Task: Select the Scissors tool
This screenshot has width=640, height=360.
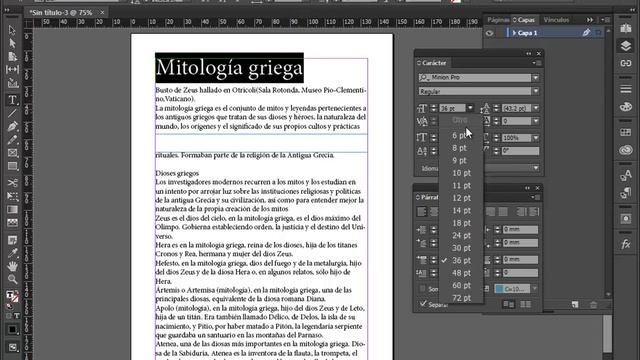Action: point(12,182)
